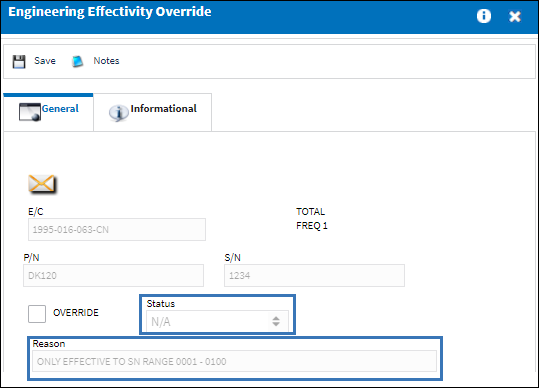Switch to the Informational tab label
This screenshot has width=539, height=388.
(x=164, y=109)
